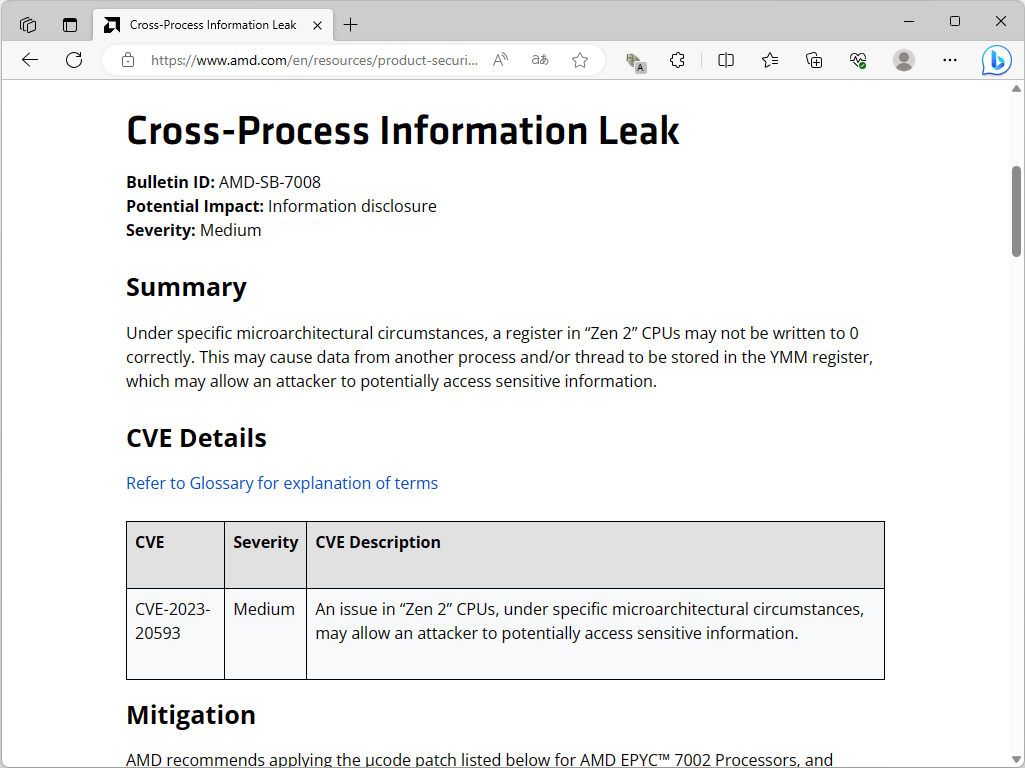Image resolution: width=1025 pixels, height=768 pixels.
Task: Open the Refer to Glossary link
Action: pos(282,483)
